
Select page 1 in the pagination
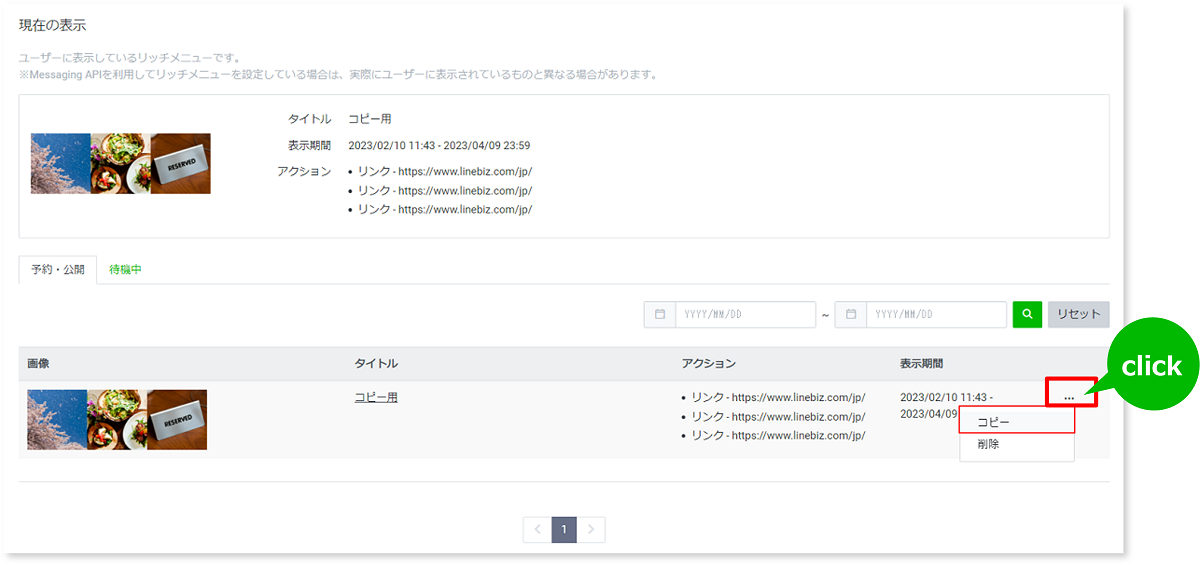coord(564,529)
